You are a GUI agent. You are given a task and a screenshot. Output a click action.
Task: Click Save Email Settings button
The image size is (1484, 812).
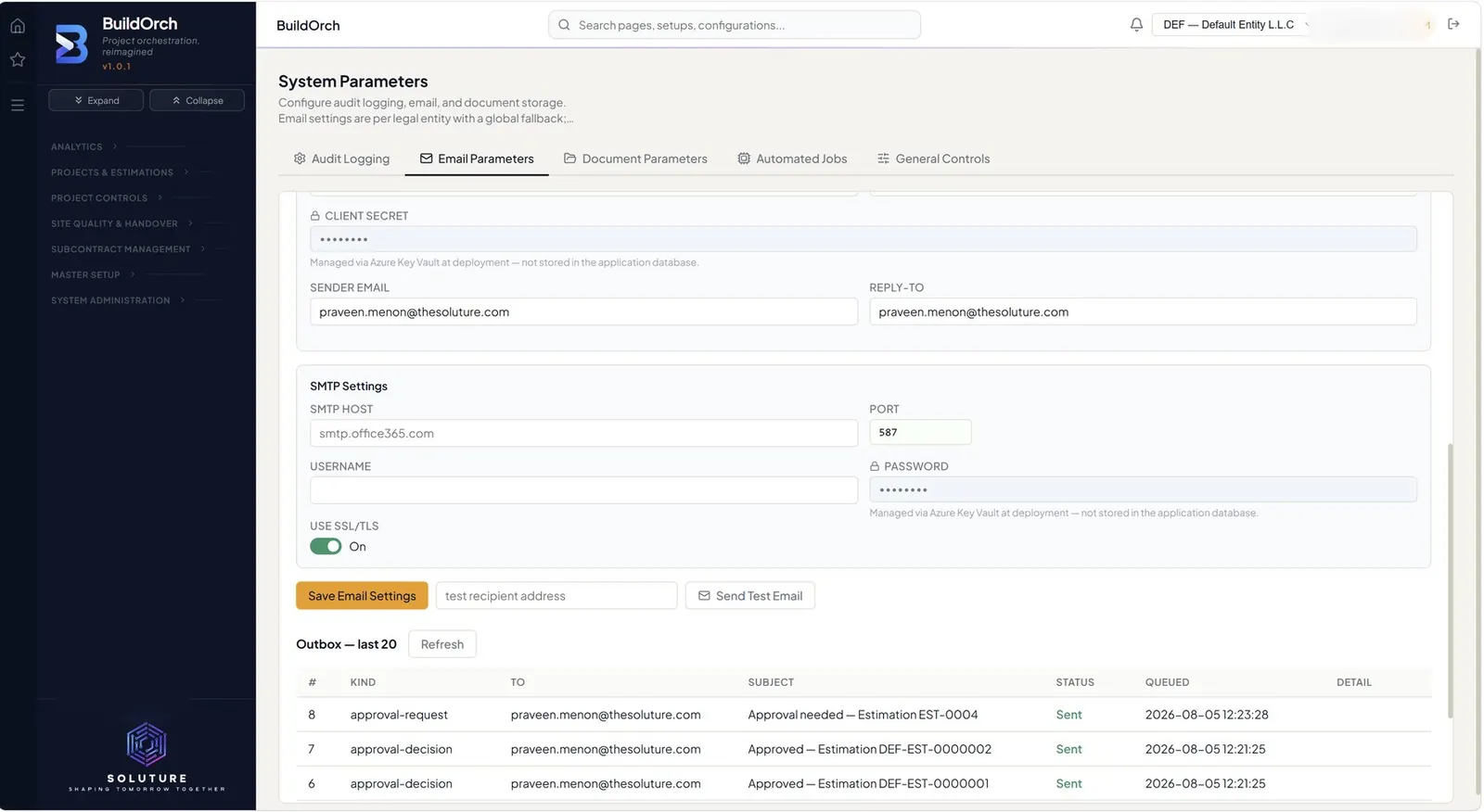tap(362, 596)
